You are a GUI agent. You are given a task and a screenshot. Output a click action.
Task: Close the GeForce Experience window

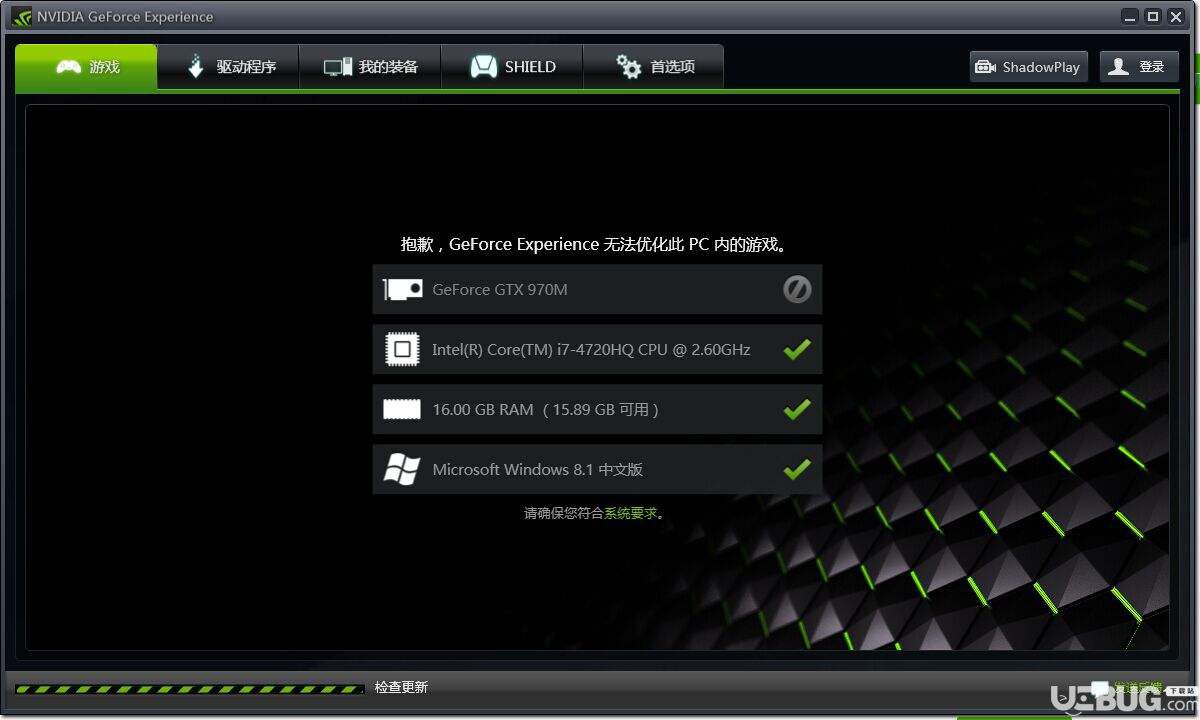[x=1176, y=16]
